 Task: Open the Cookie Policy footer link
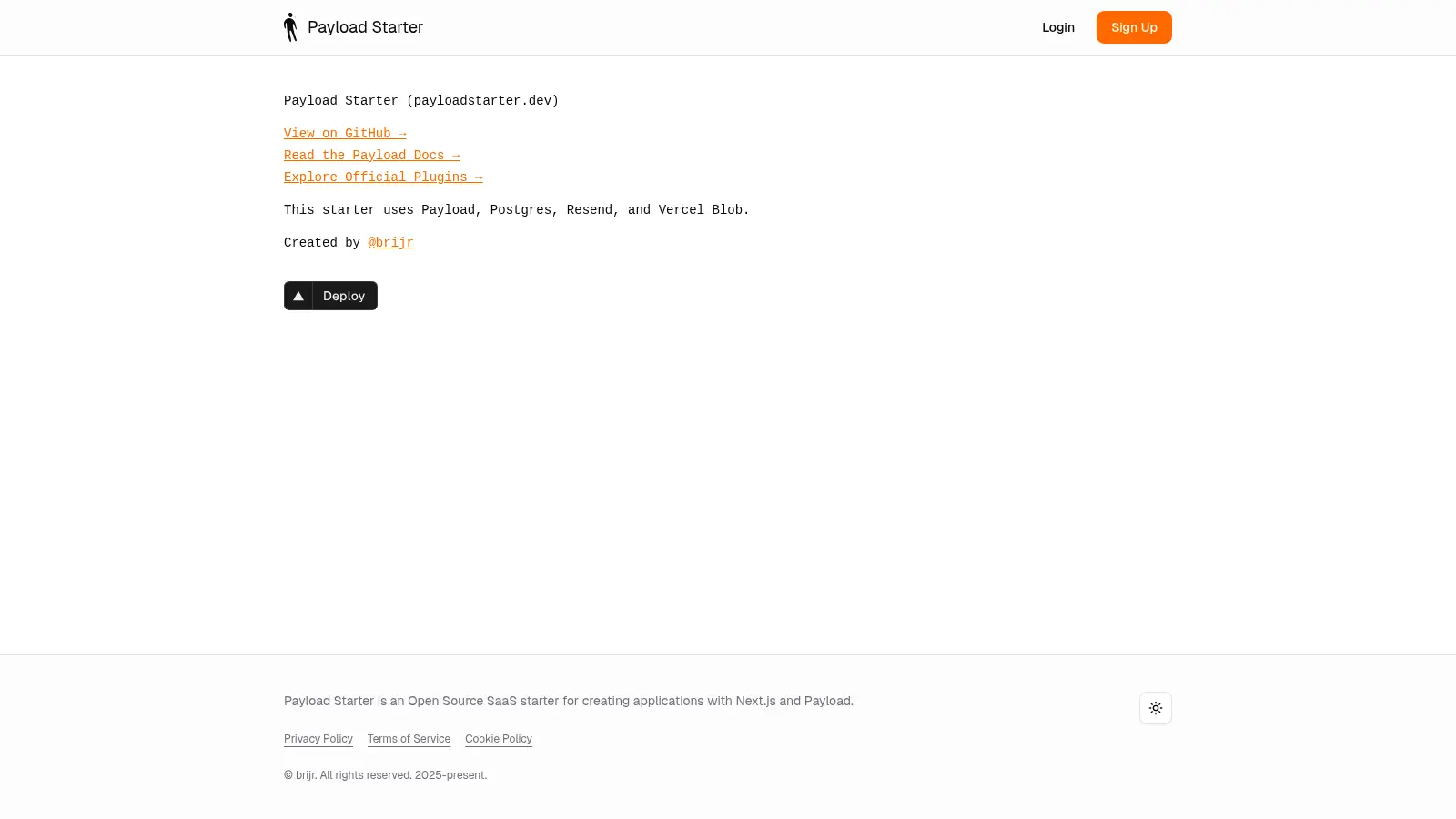499,739
